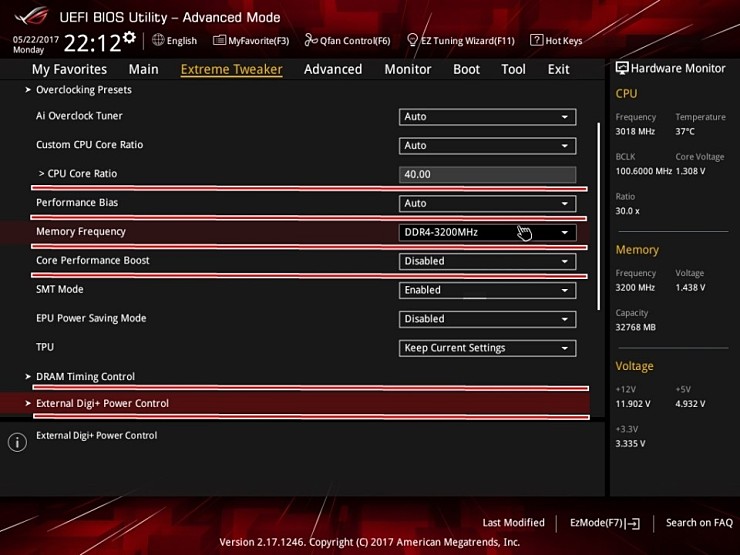
Task: Select Extreme Tweaker tab
Action: [232, 69]
